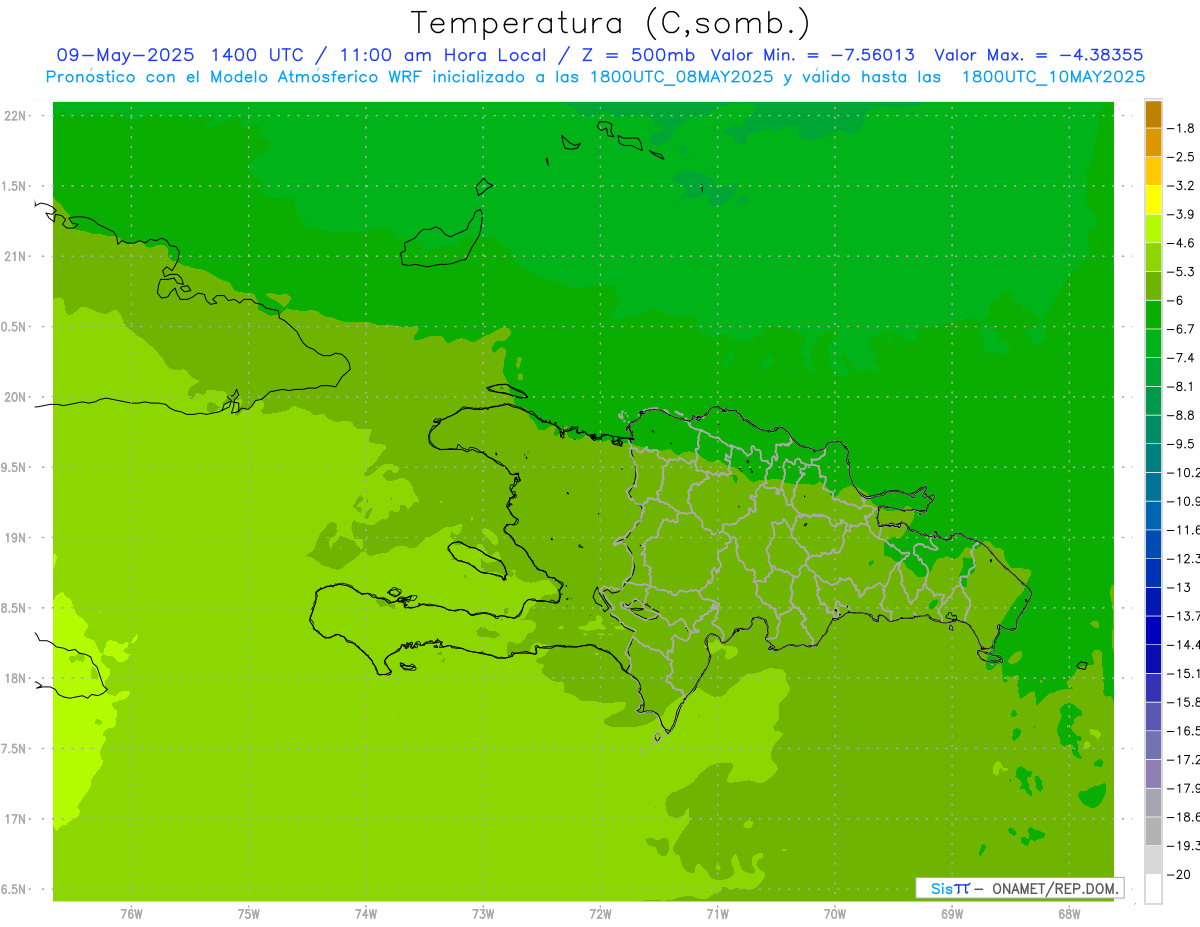This screenshot has height=927, width=1200.
Task: Click the white swatch below -20
Action: click(x=1153, y=888)
